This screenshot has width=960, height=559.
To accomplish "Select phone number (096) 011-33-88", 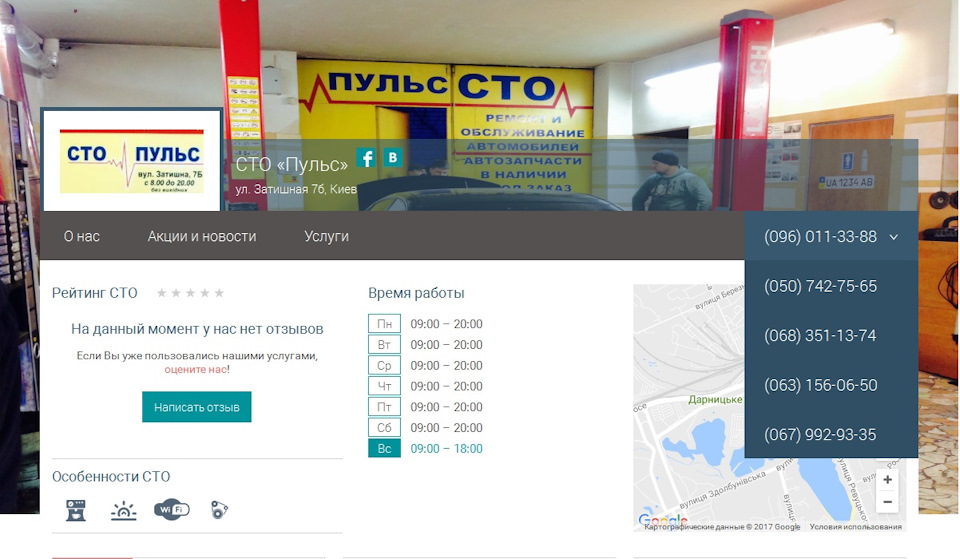I will click(820, 237).
